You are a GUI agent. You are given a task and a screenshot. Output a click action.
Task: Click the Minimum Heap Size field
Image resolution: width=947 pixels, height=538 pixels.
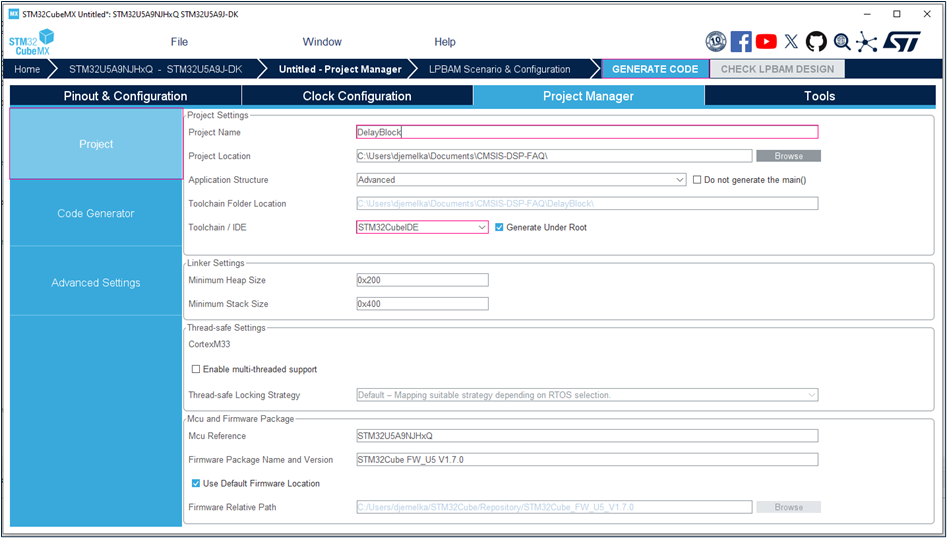[422, 280]
